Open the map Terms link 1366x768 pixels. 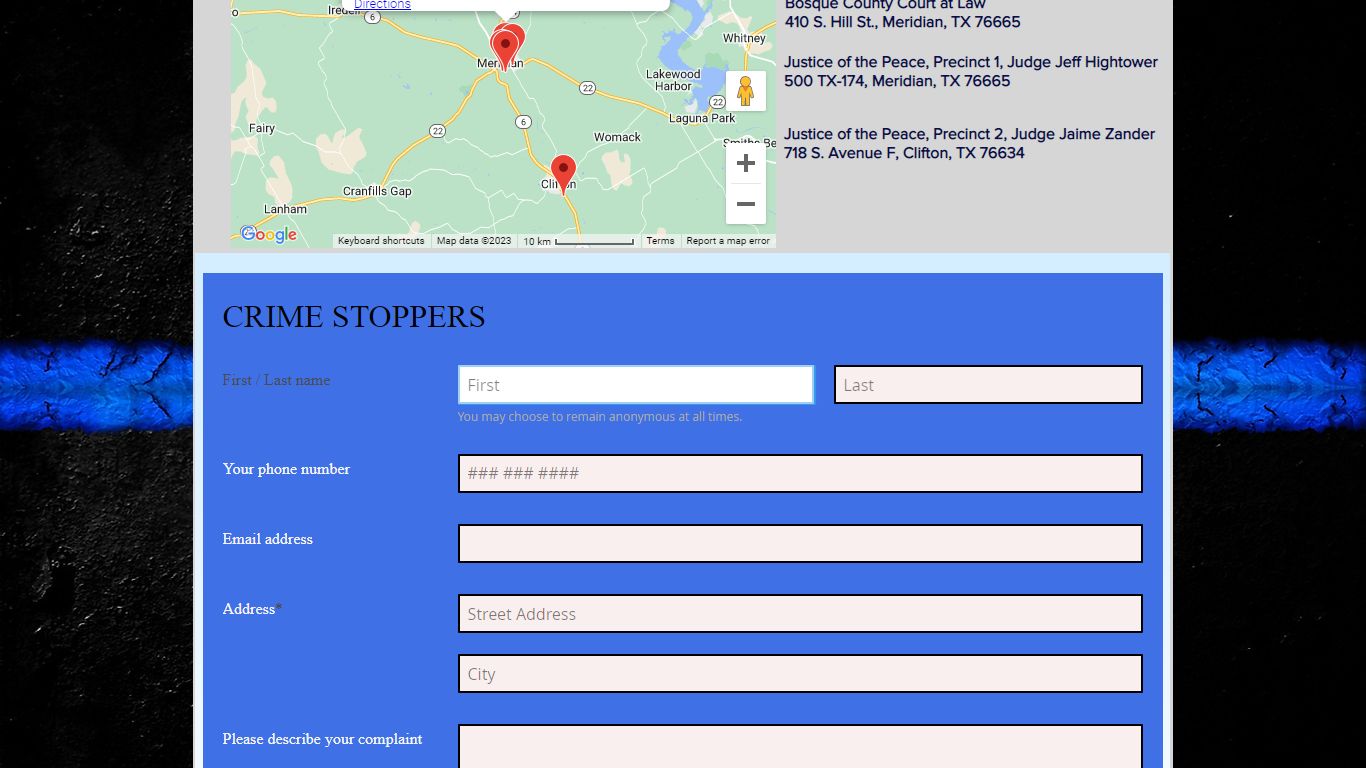660,241
